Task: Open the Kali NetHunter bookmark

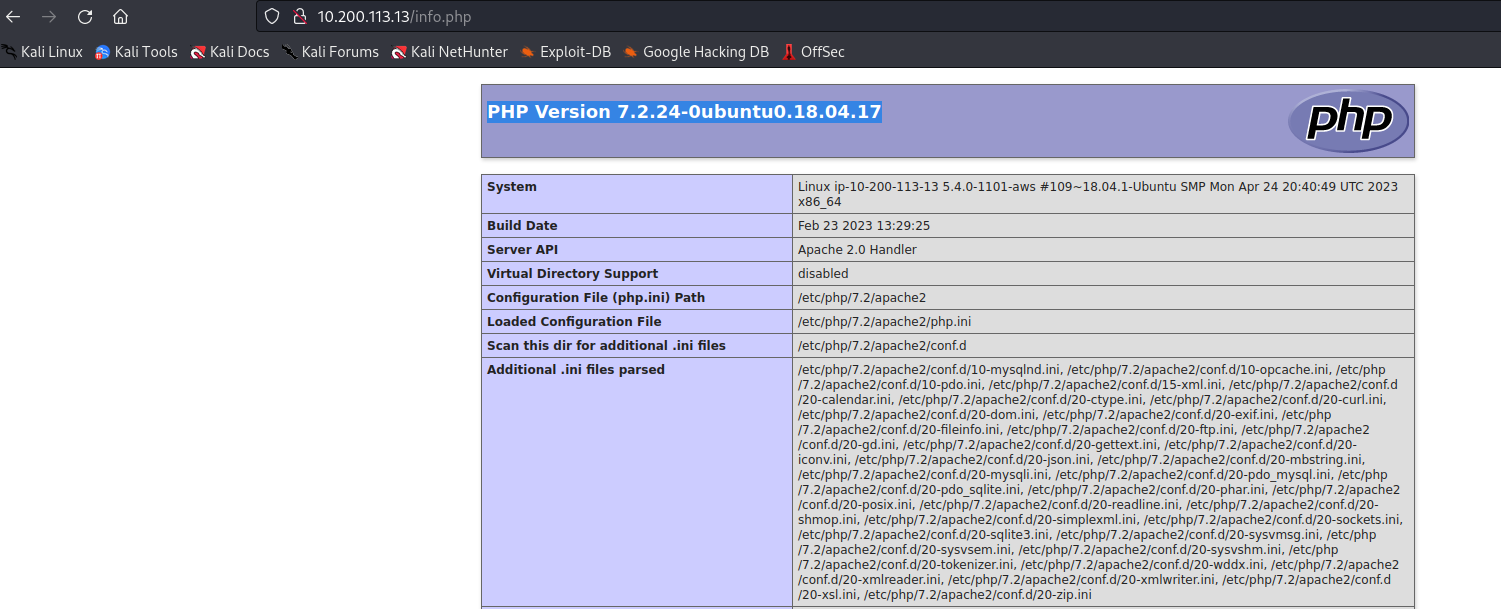Action: tap(450, 52)
